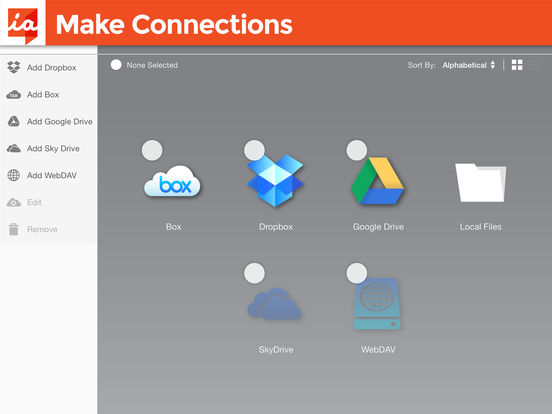Click the sort stepper arrows
The image size is (552, 414).
tap(493, 65)
